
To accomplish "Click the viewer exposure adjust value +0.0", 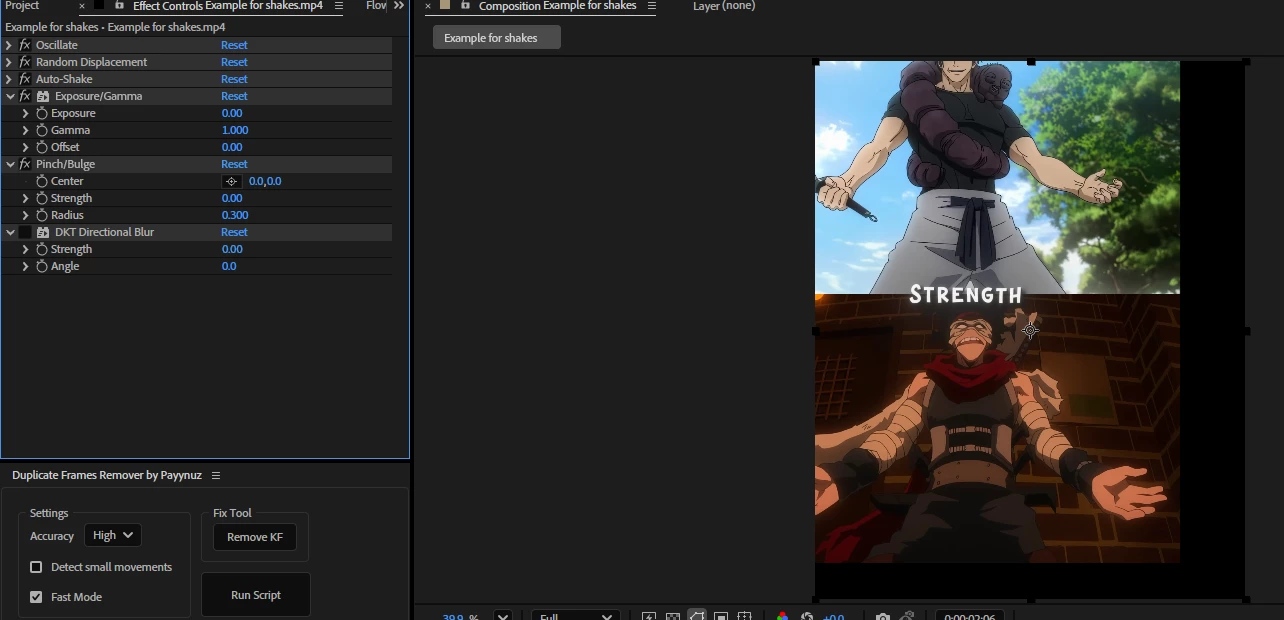I will click(x=833, y=617).
